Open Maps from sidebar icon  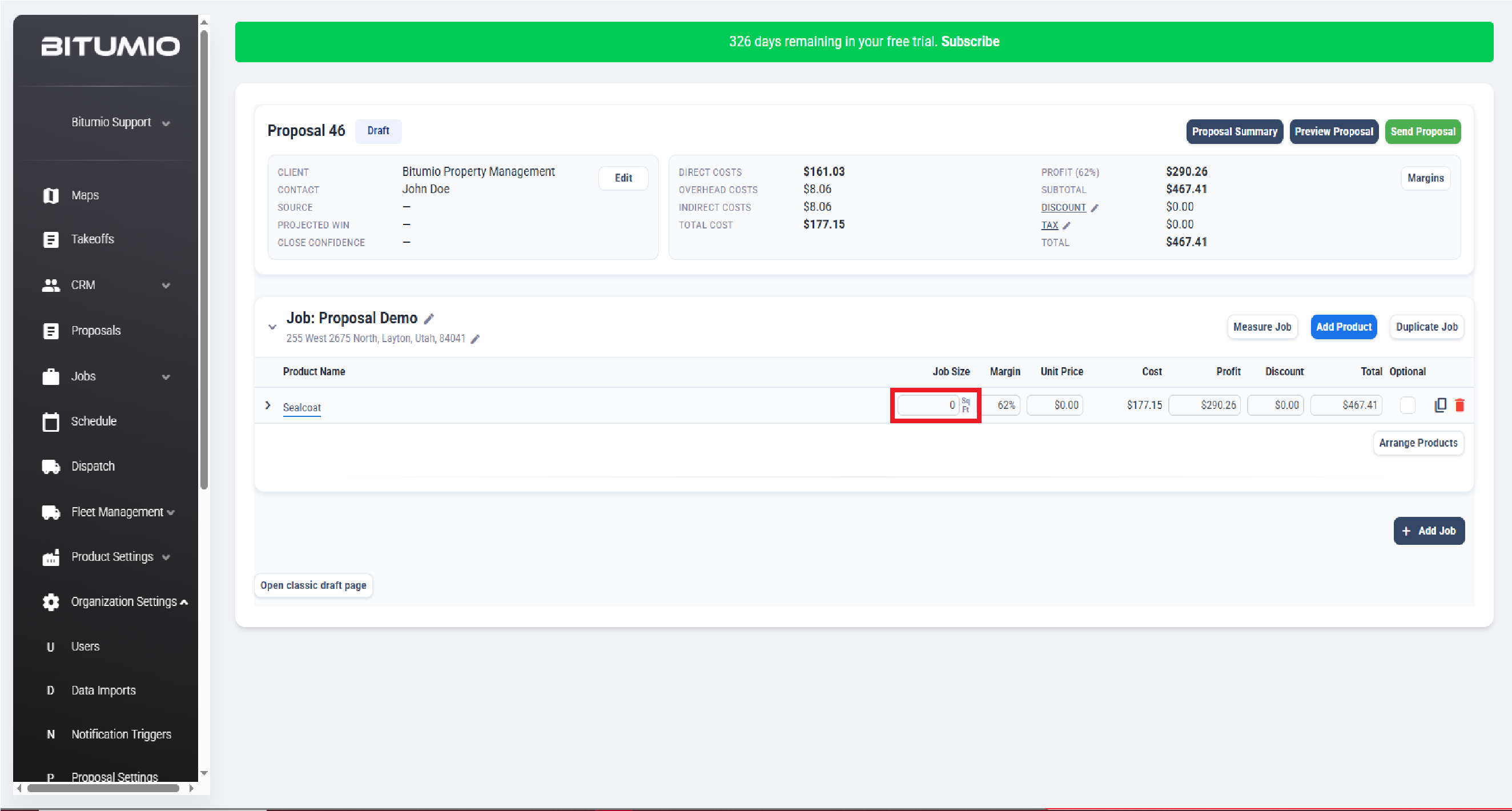[51, 195]
